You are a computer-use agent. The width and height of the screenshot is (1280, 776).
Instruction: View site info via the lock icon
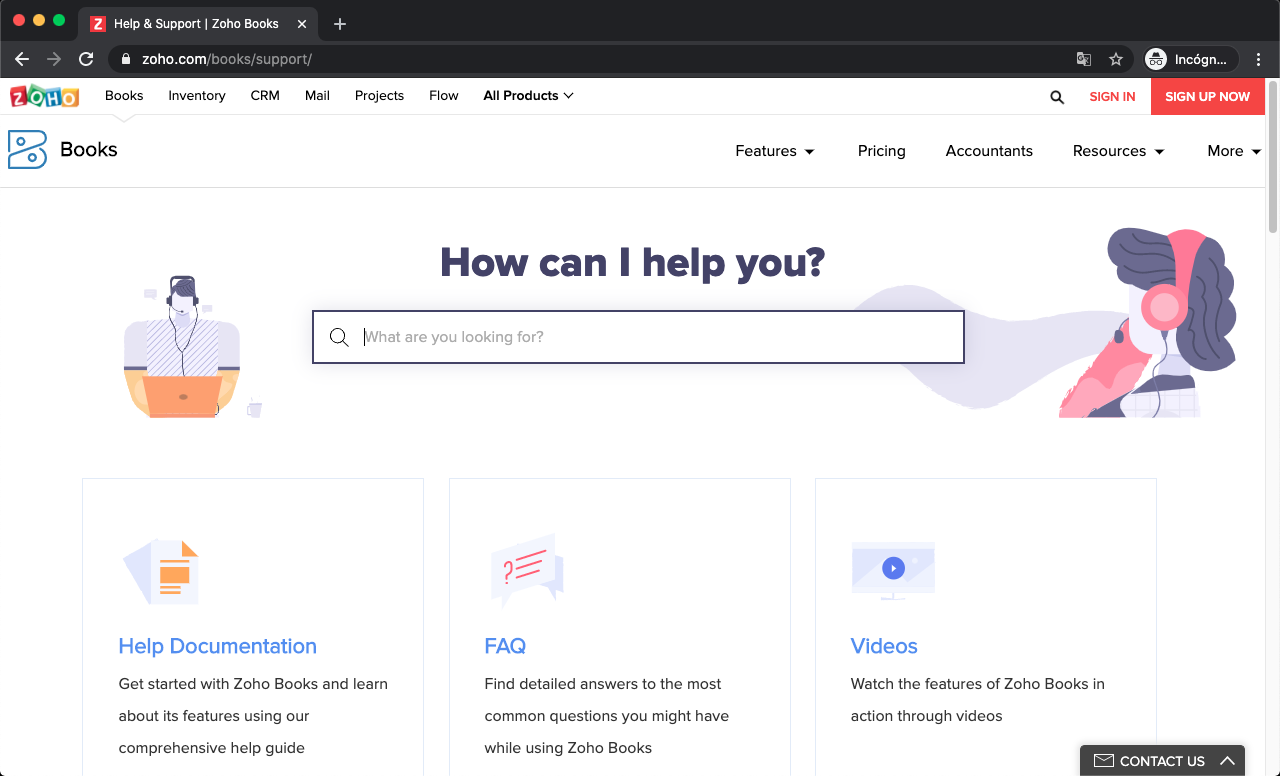point(125,59)
